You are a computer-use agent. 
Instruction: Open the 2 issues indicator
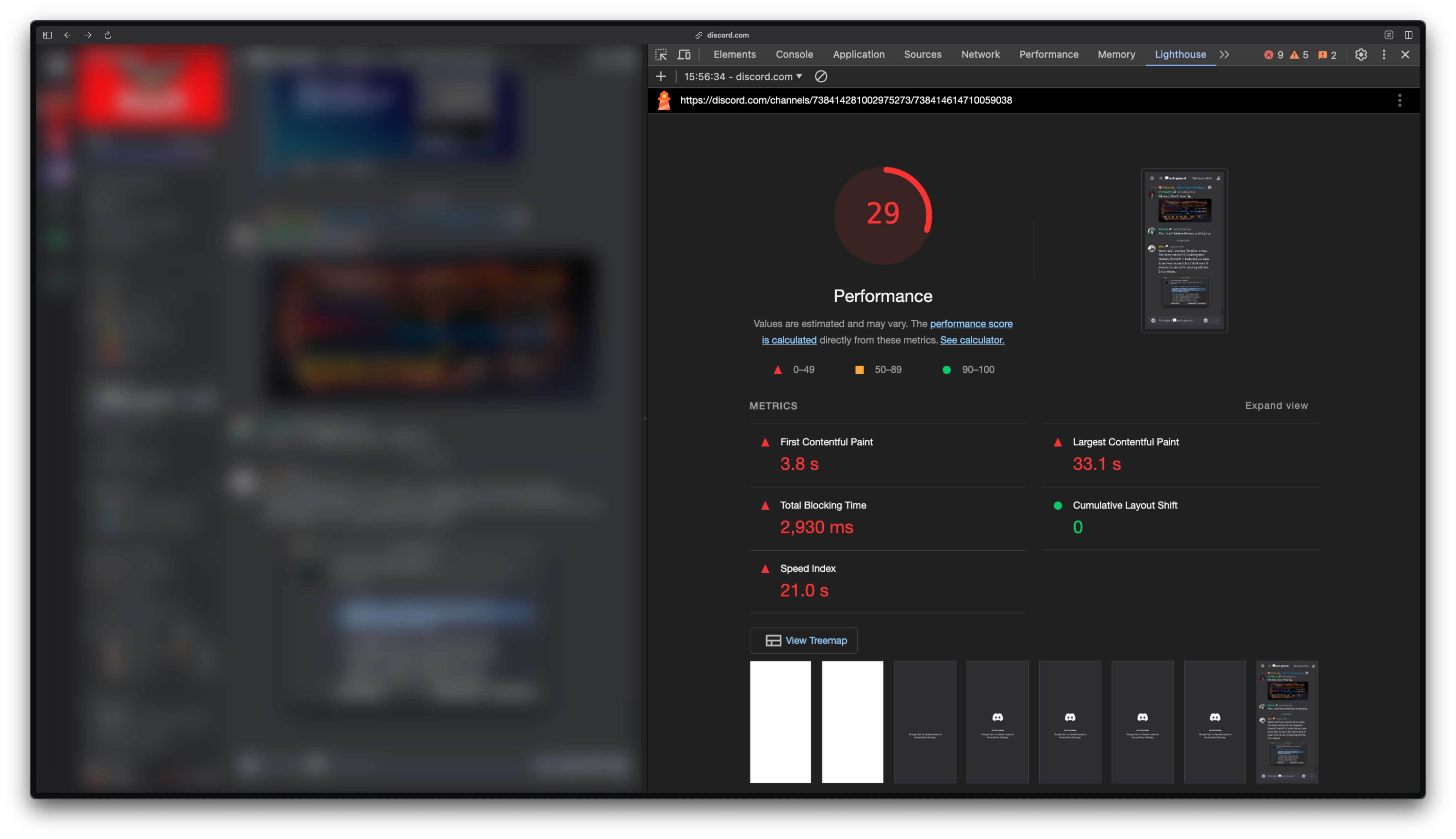coord(1327,55)
